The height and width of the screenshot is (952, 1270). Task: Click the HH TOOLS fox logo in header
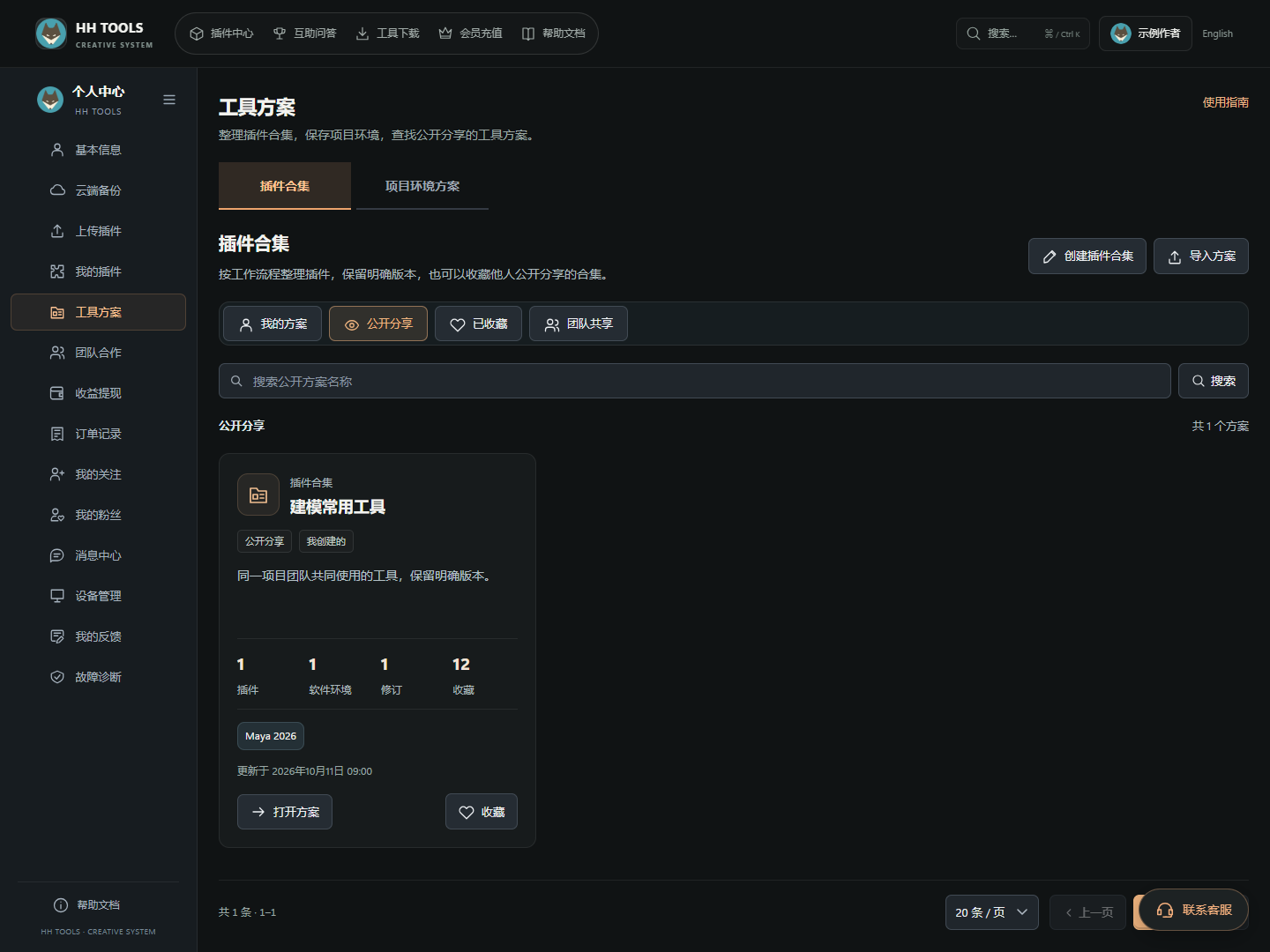coord(51,33)
